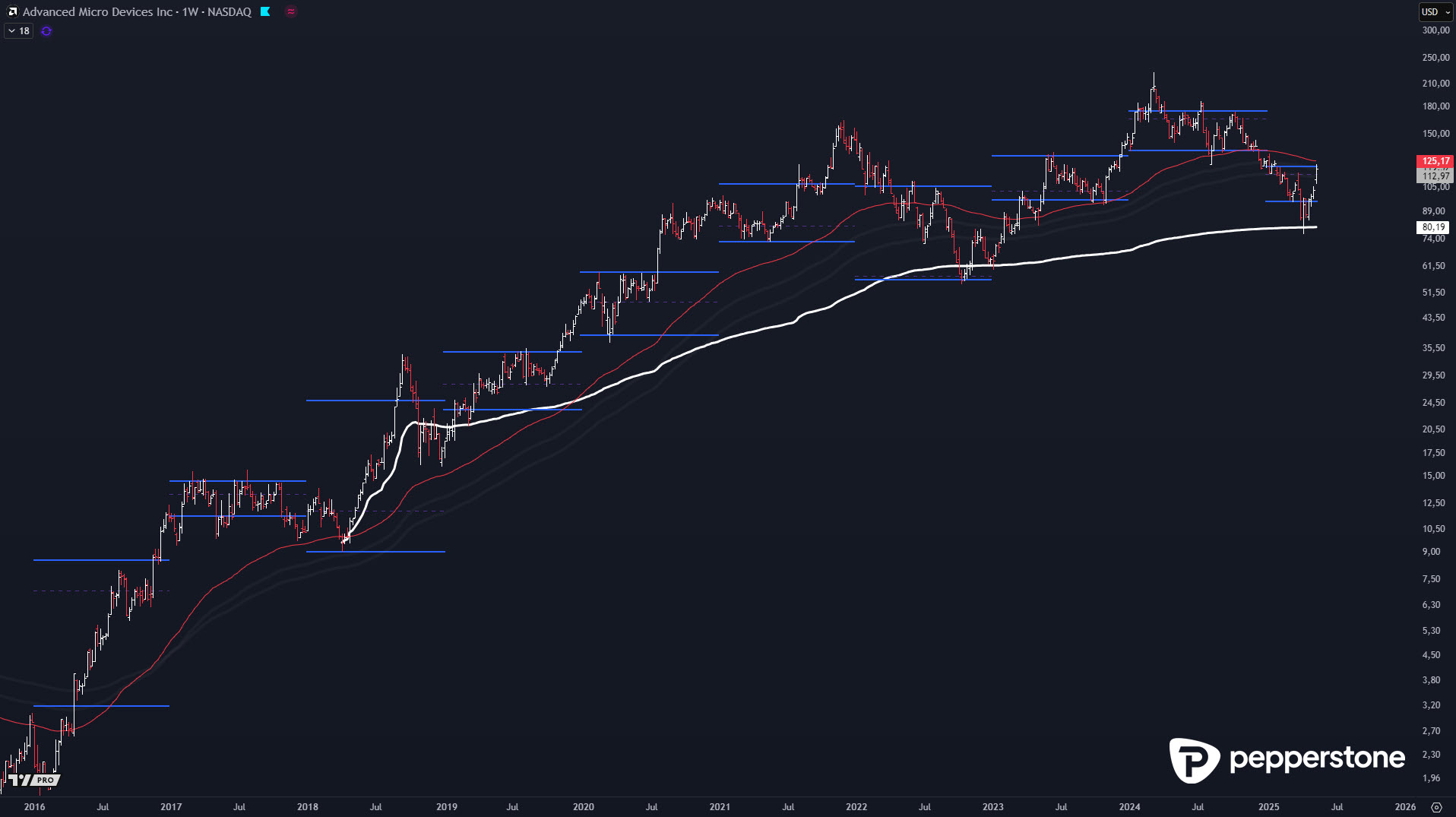Open the USD currency dropdown
Image resolution: width=1456 pixels, height=817 pixels.
click(1435, 11)
